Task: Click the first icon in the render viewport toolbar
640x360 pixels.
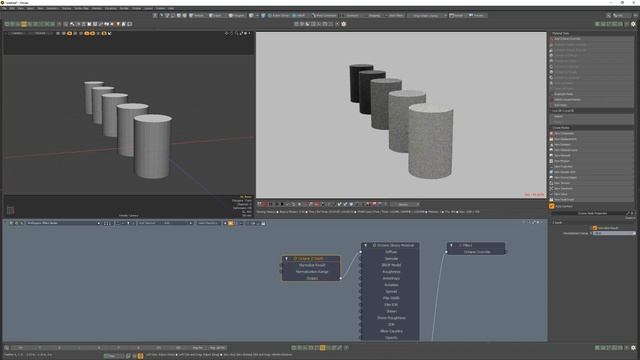Action: (259, 204)
